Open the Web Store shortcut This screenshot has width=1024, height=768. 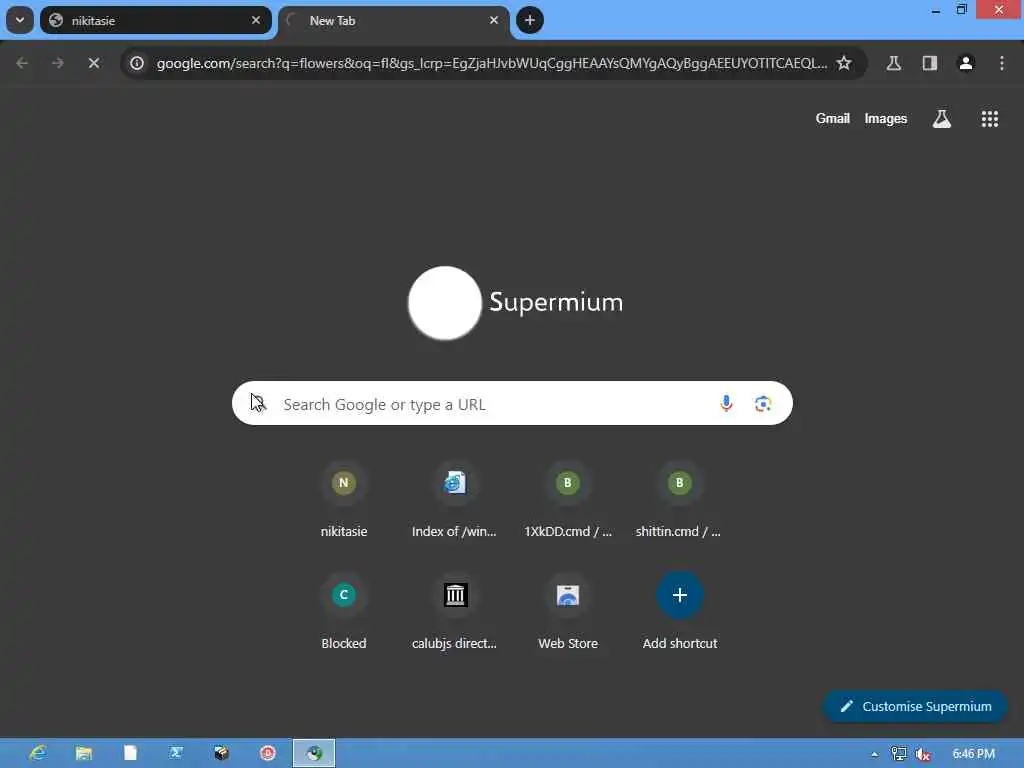pos(568,613)
